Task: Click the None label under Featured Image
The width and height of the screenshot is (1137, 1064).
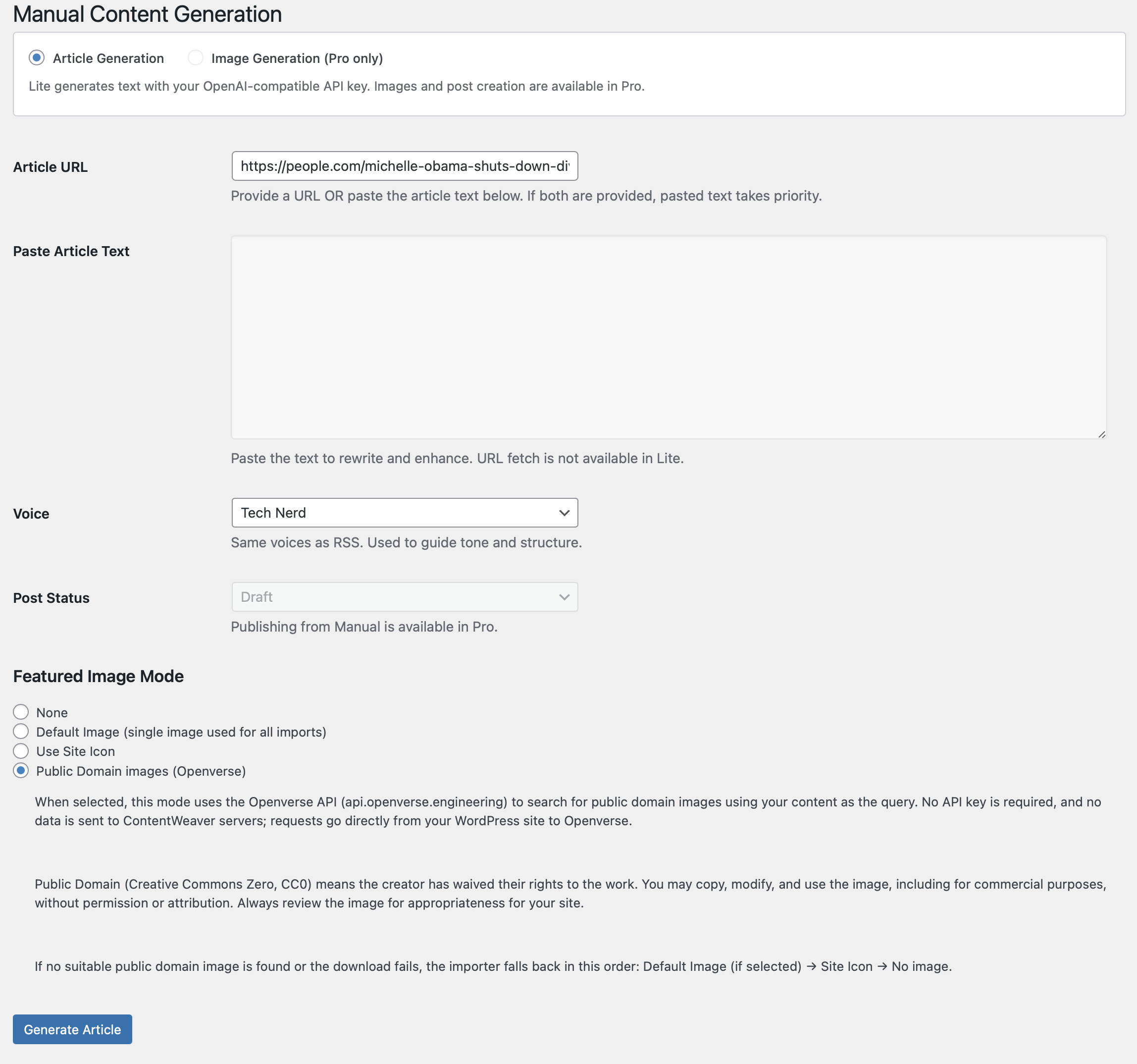Action: (52, 712)
